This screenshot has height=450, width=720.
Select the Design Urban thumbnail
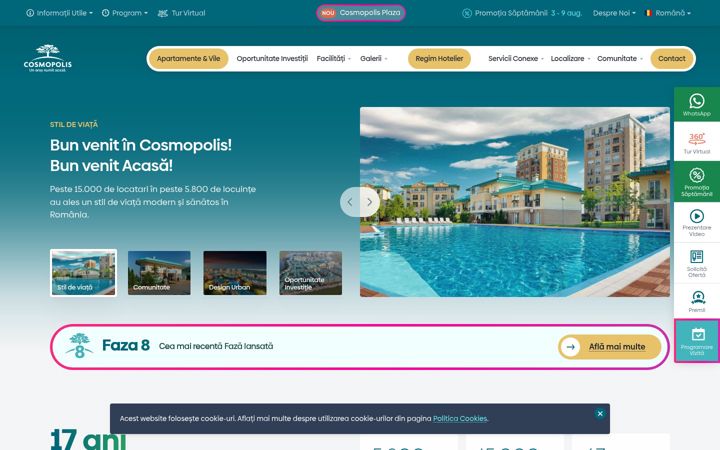click(235, 273)
